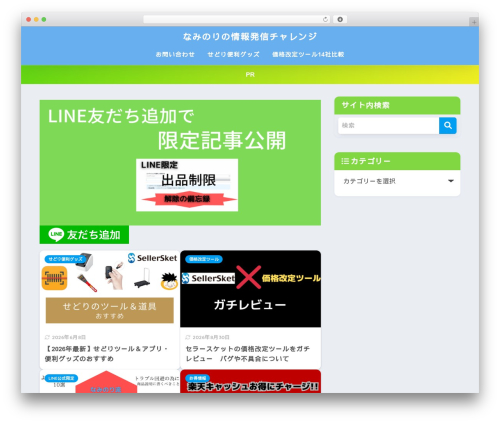The width and height of the screenshot is (500, 423).
Task: Open the せどり便利グッズ menu item
Action: pyautogui.click(x=233, y=54)
